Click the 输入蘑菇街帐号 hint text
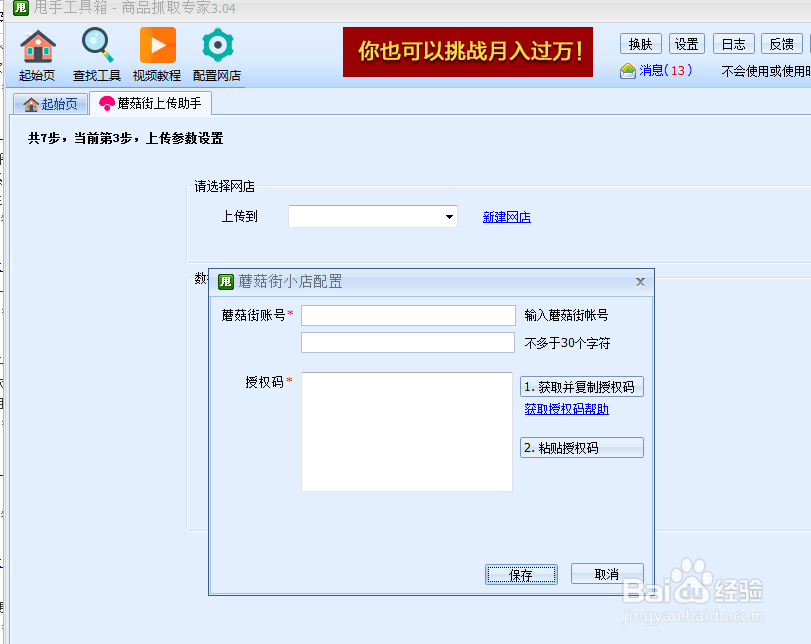The height and width of the screenshot is (644, 811). pos(566,315)
